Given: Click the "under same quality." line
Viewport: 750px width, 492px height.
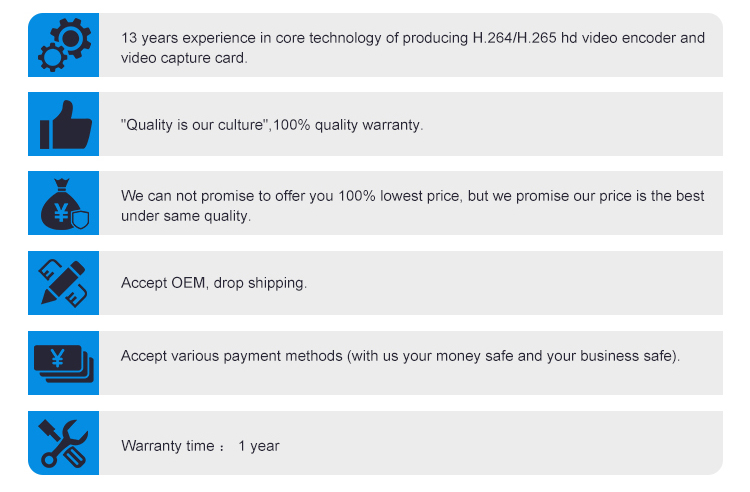Looking at the screenshot, I should (186, 215).
